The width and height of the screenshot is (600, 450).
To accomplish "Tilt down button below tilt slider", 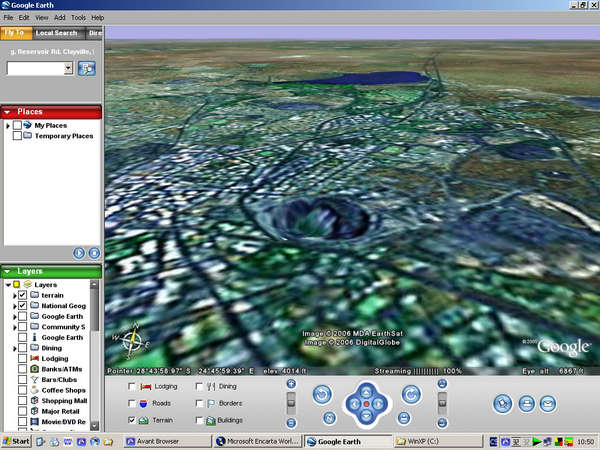I will [442, 423].
